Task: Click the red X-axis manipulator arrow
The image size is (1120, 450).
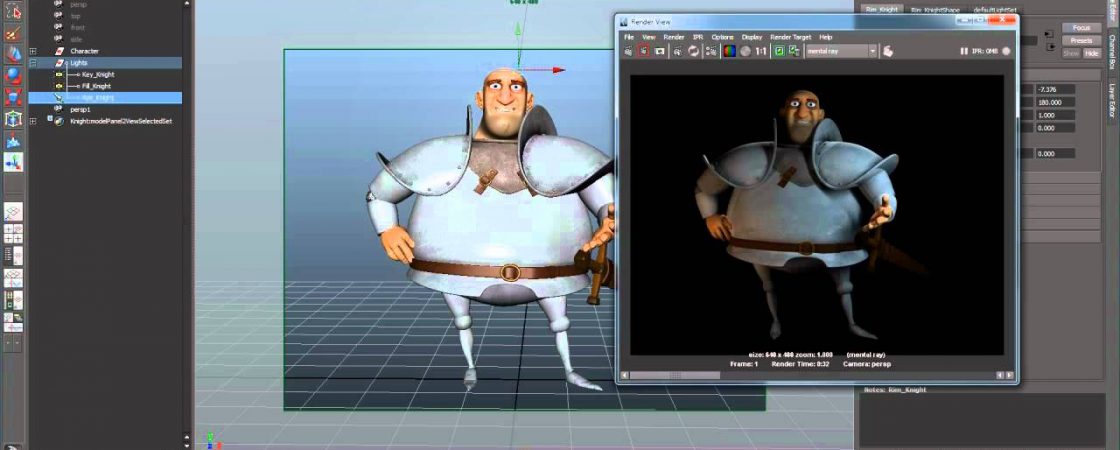Action: point(558,70)
